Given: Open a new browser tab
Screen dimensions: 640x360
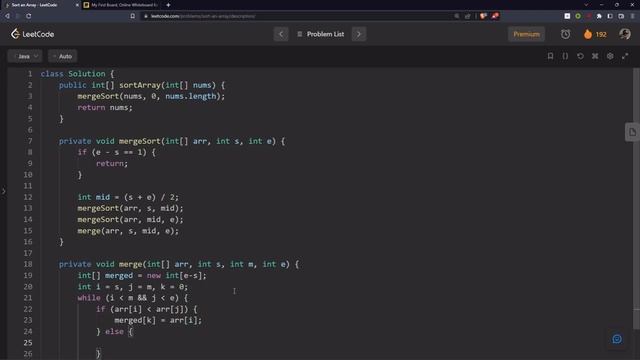Looking at the screenshot, I should tap(168, 5).
